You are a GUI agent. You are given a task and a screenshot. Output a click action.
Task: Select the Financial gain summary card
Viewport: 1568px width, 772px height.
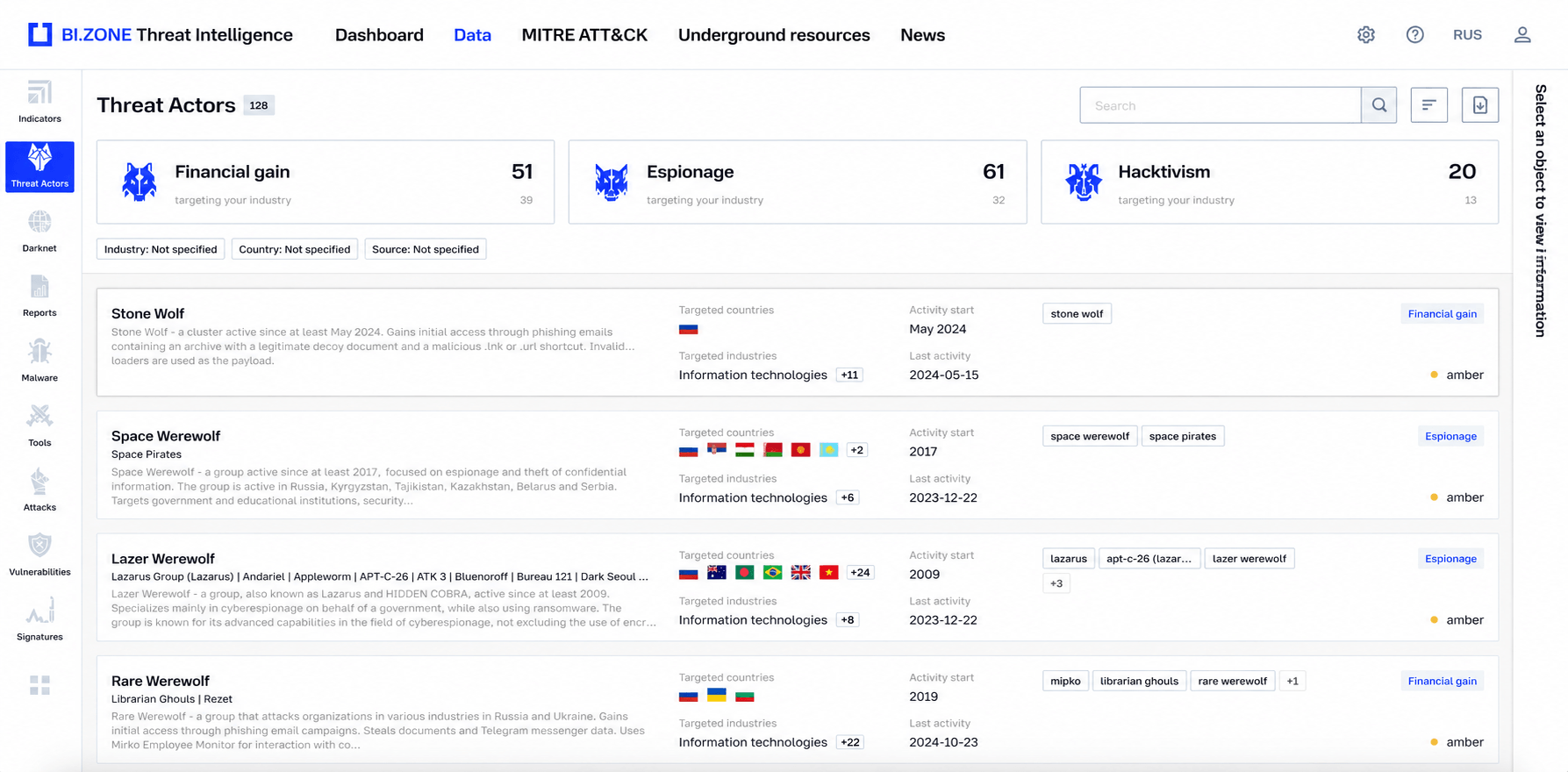[326, 182]
